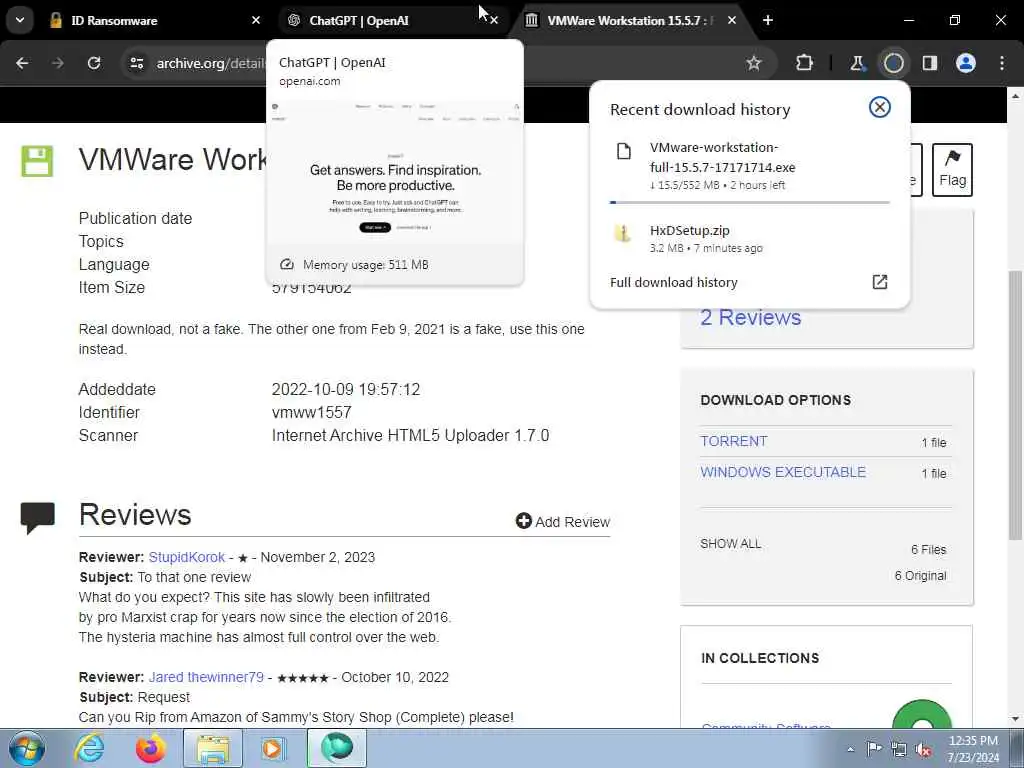
Task: Download via the TORRENT option
Action: 733,441
